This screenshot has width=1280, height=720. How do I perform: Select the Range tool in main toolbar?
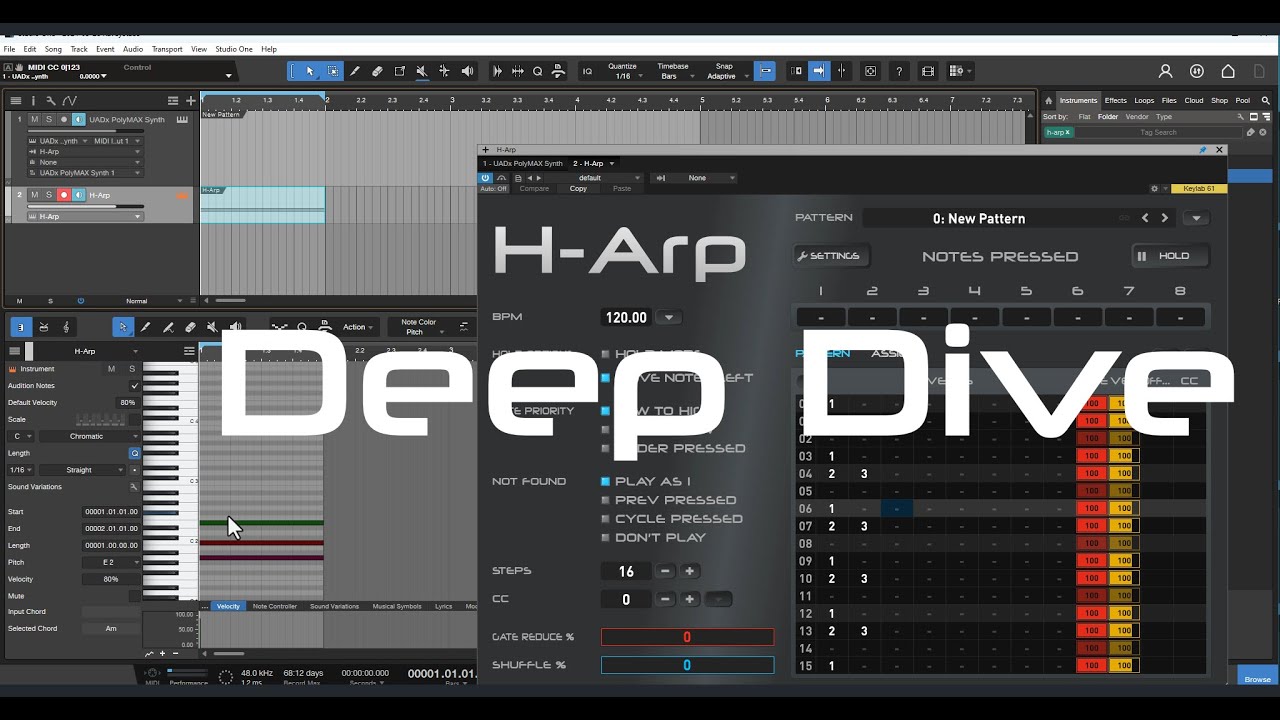coord(333,71)
